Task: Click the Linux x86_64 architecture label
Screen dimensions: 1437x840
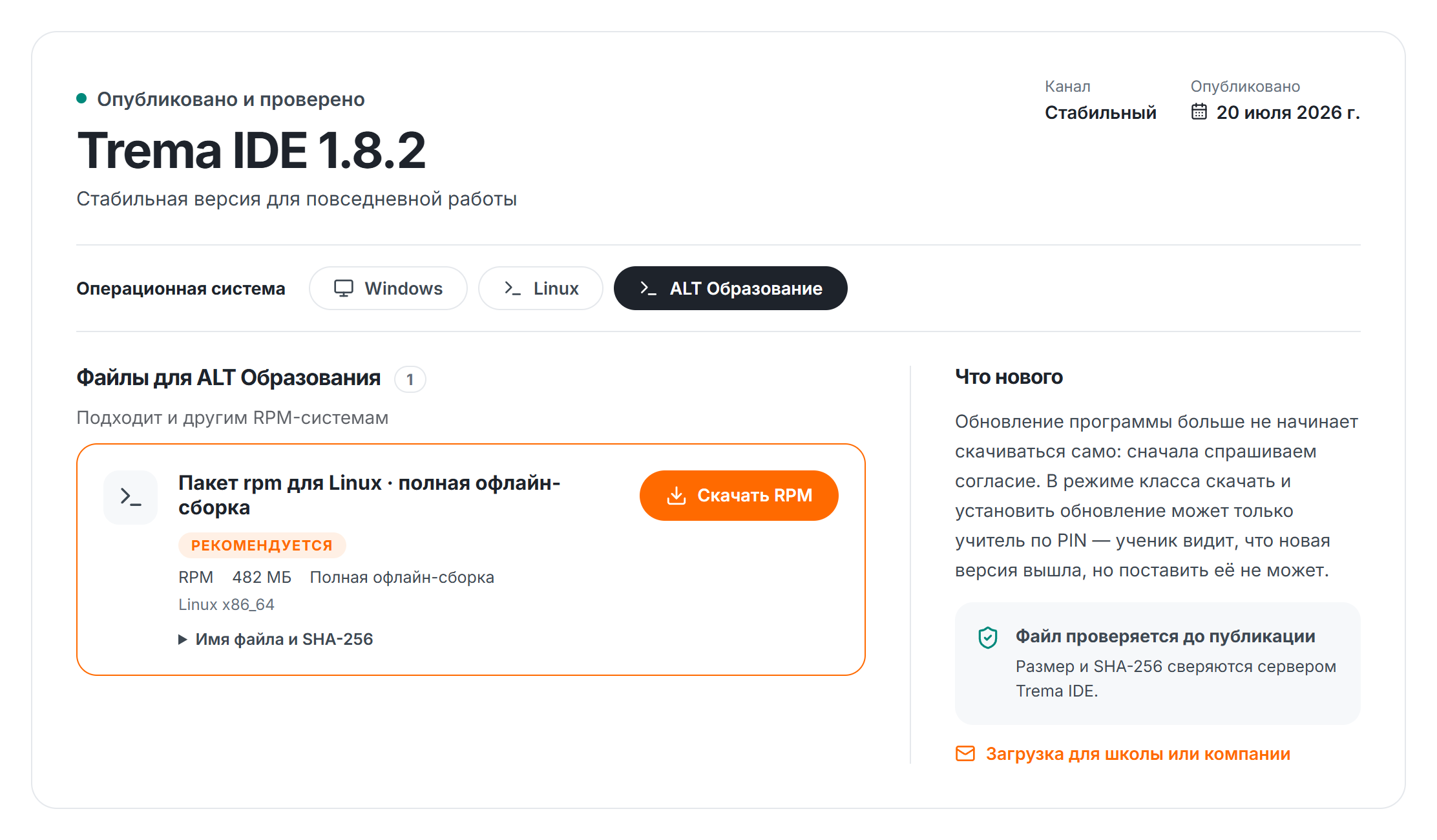Action: 226,605
